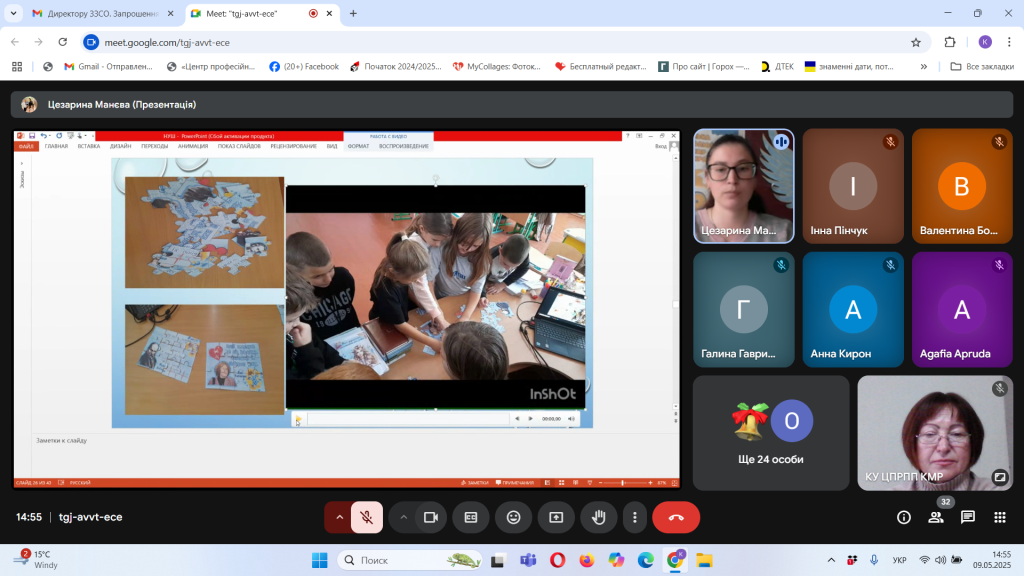Open the Chrome three-dot menu
This screenshot has height=576, width=1024.
1009,42
